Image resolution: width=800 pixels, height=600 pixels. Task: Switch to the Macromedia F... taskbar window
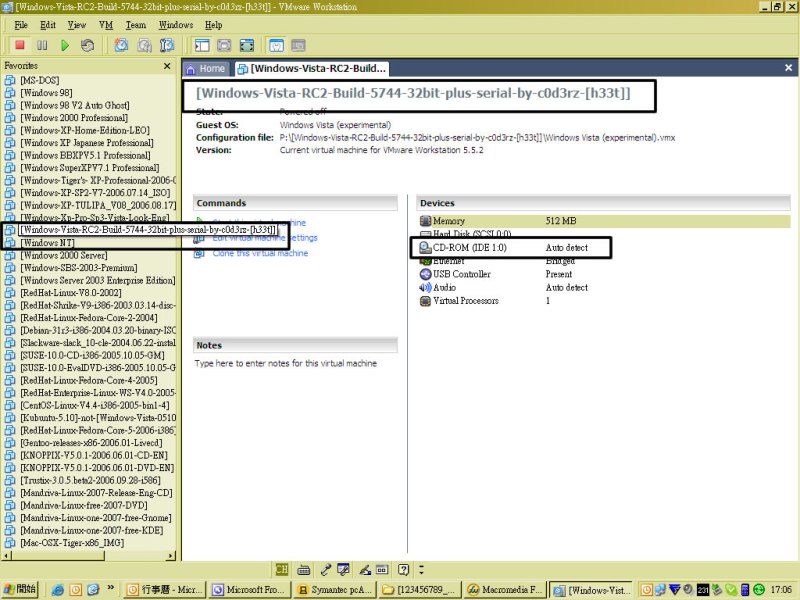505,590
